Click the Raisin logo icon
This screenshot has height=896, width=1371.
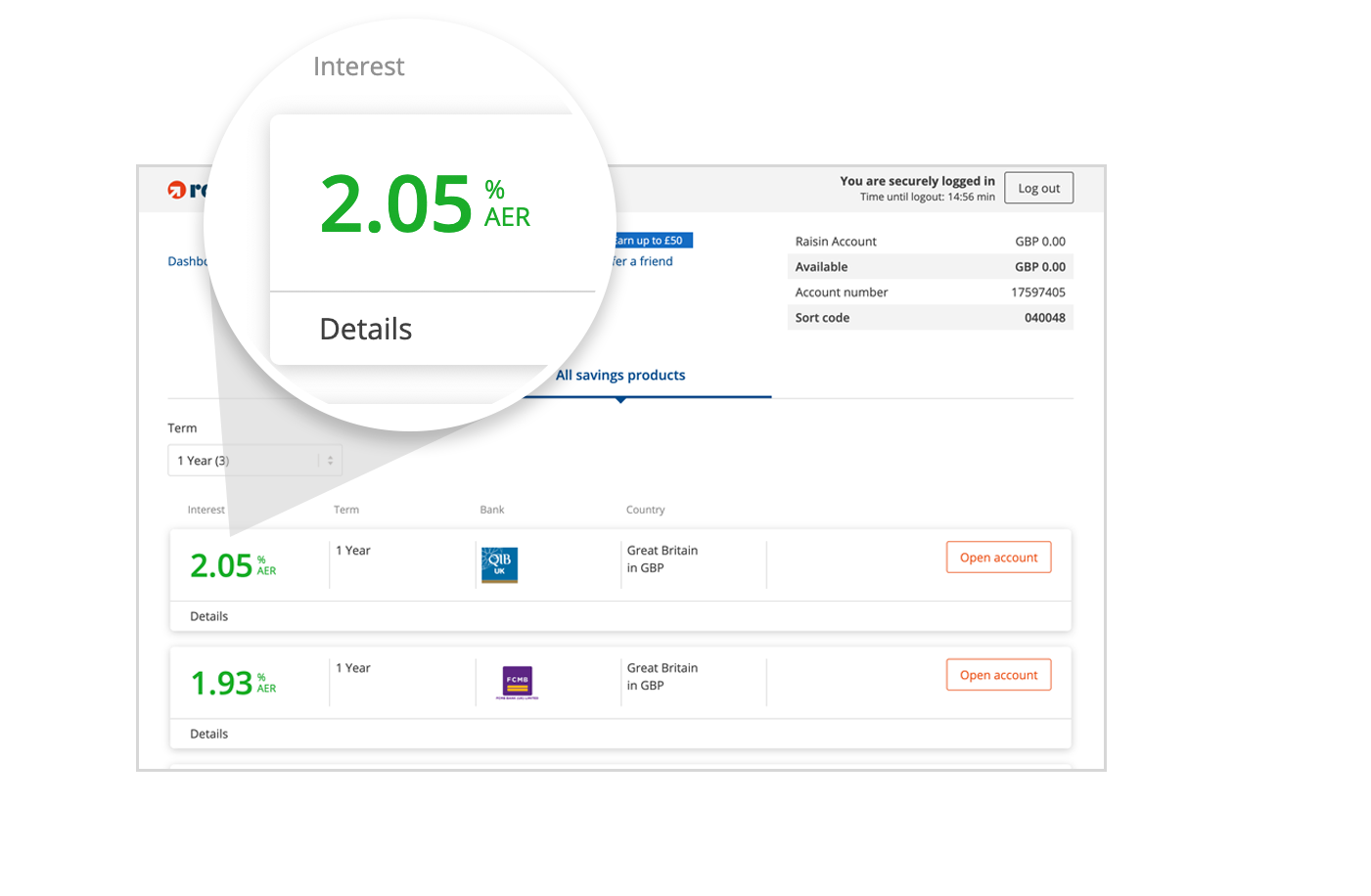[176, 190]
